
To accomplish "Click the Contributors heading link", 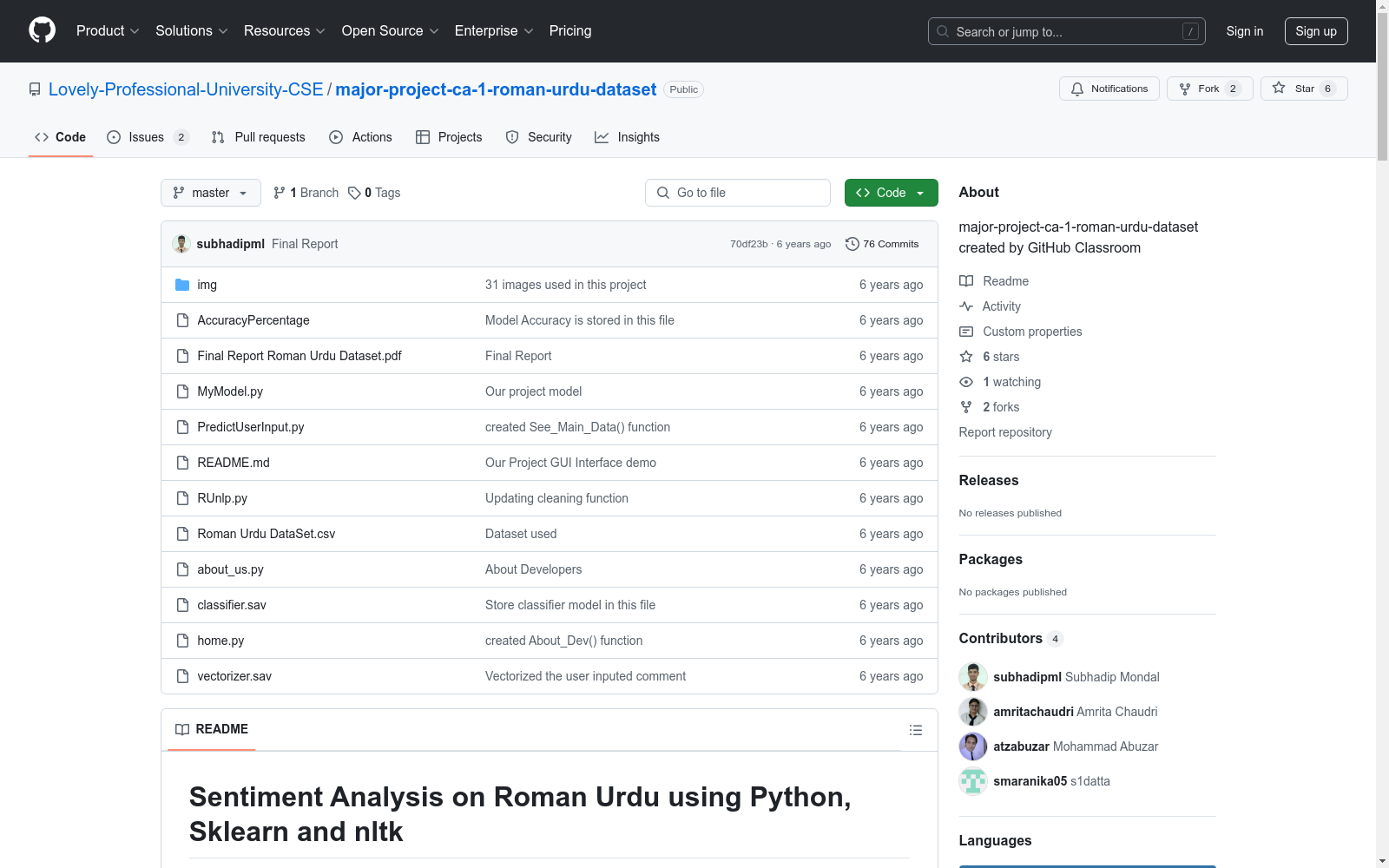I will click(1010, 638).
